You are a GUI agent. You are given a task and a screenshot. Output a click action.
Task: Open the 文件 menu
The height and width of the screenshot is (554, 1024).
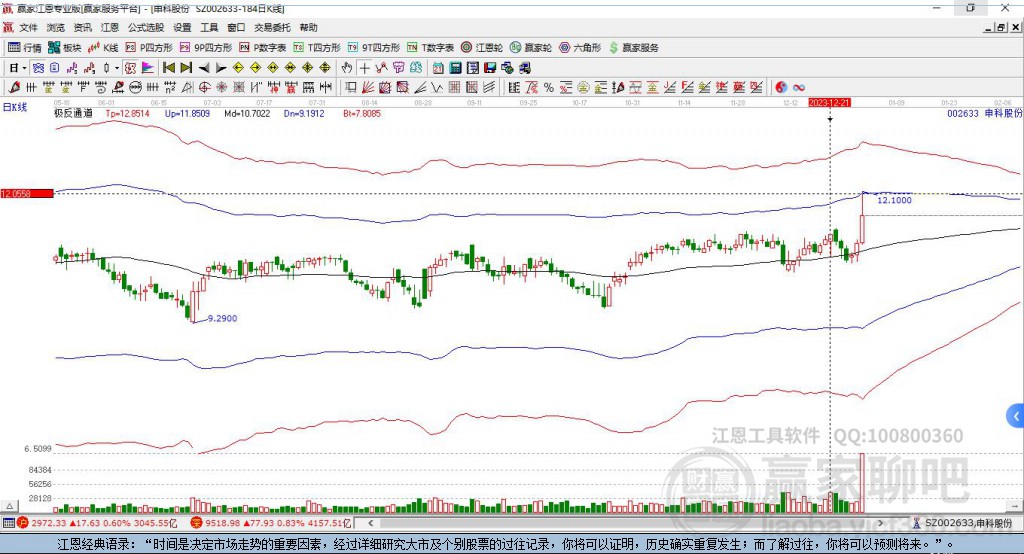(28, 27)
